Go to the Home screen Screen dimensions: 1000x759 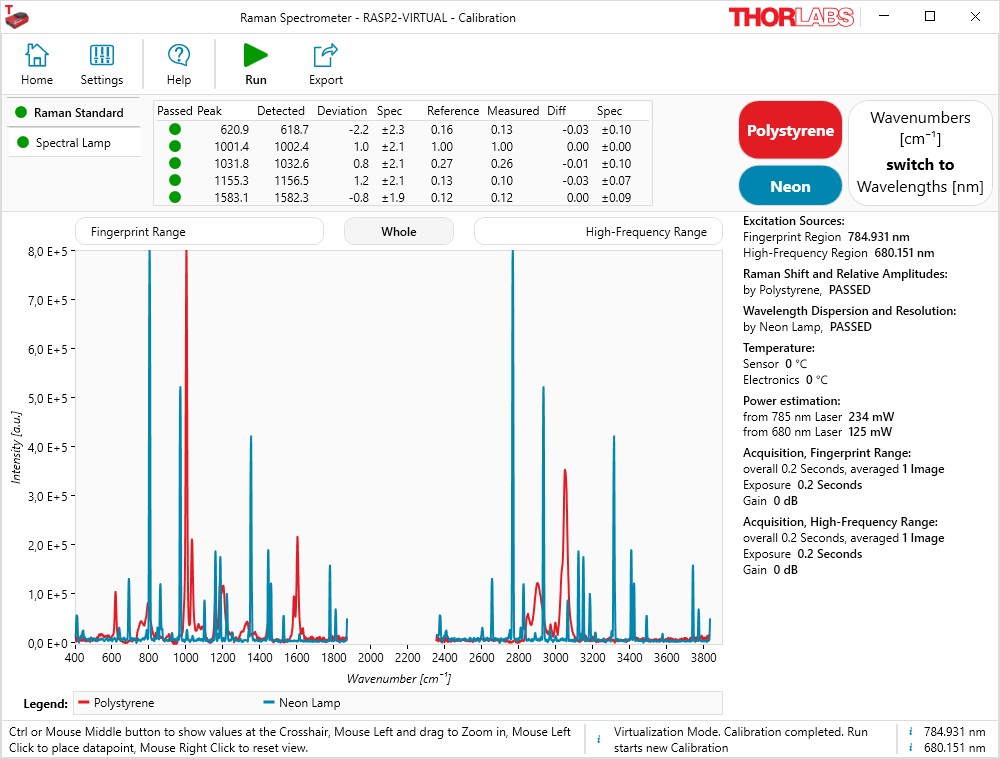pyautogui.click(x=36, y=64)
